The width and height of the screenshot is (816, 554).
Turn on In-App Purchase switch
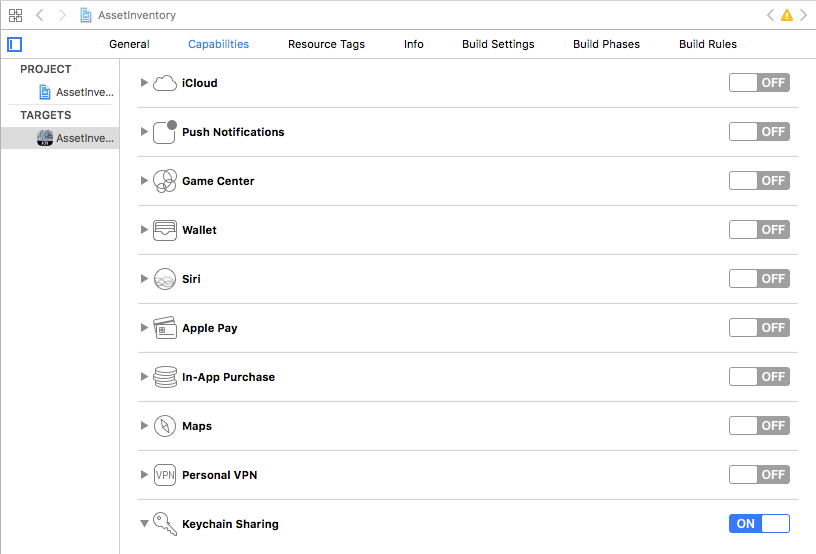pos(759,377)
